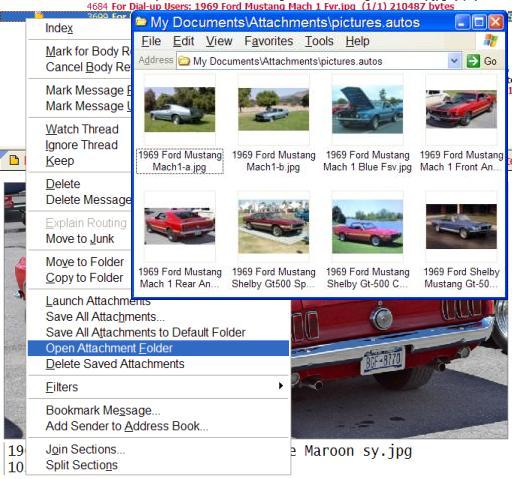Click filename label Shelby Gt-500 C...
512x479 pixels.
(x=368, y=278)
